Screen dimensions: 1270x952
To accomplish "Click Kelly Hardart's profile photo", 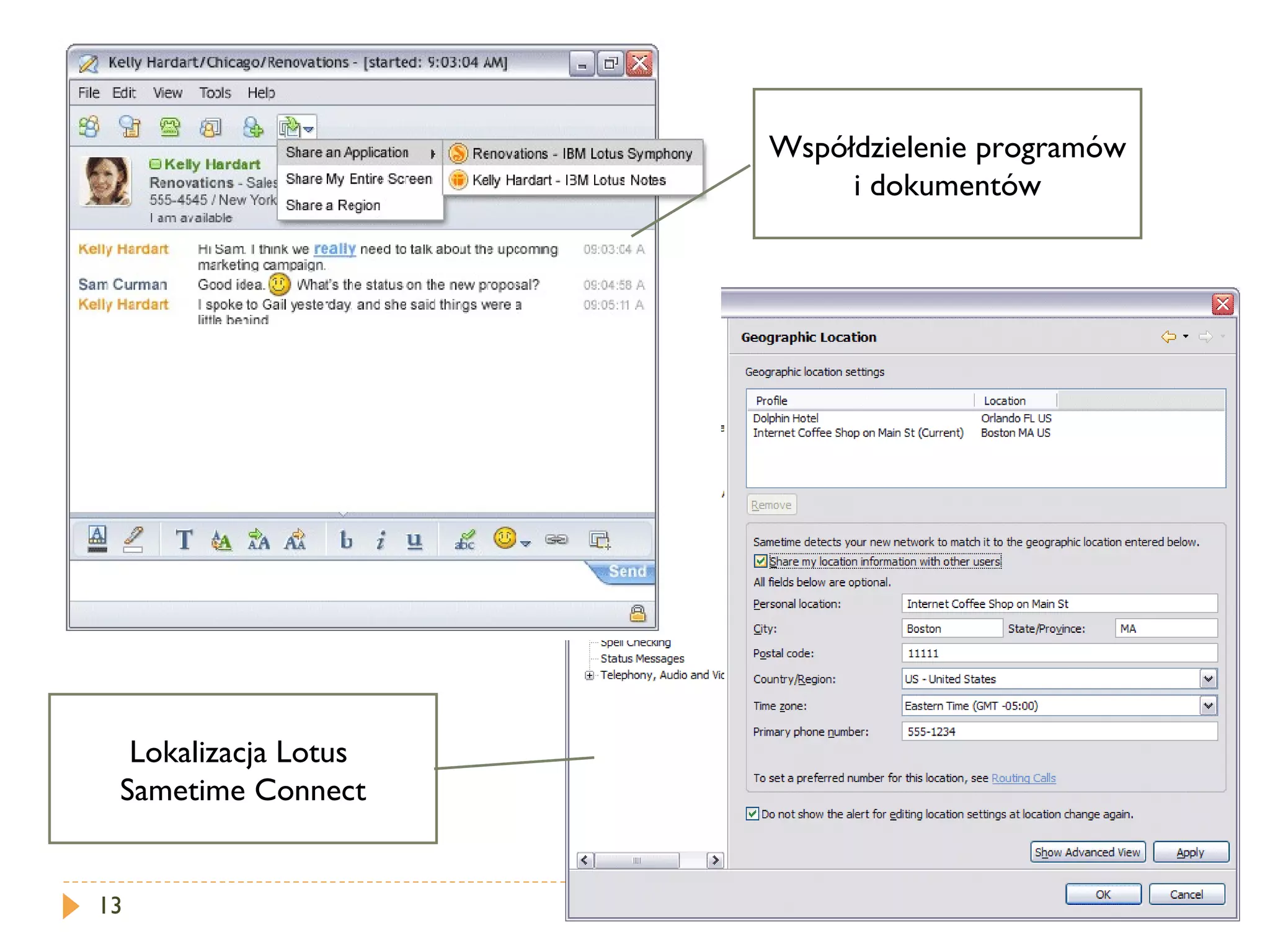I will [x=105, y=180].
